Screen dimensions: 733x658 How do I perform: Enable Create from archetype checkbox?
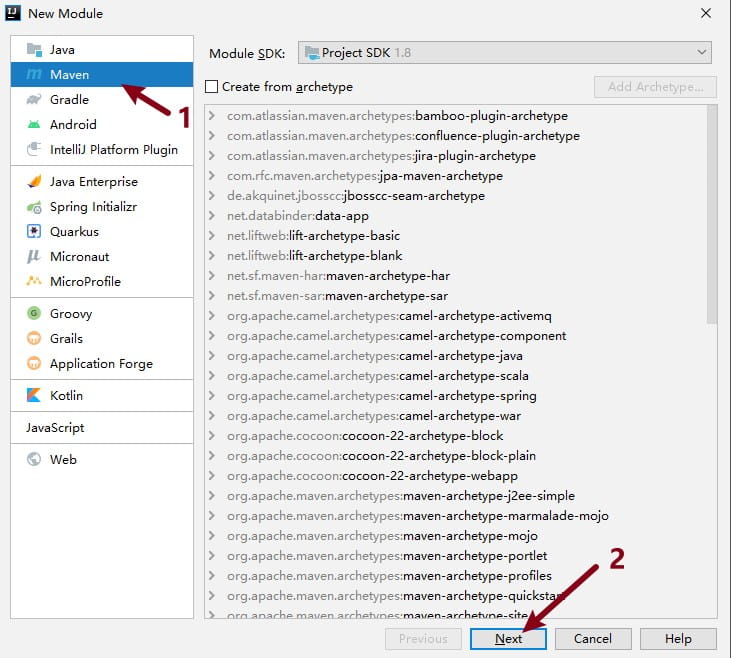point(211,86)
